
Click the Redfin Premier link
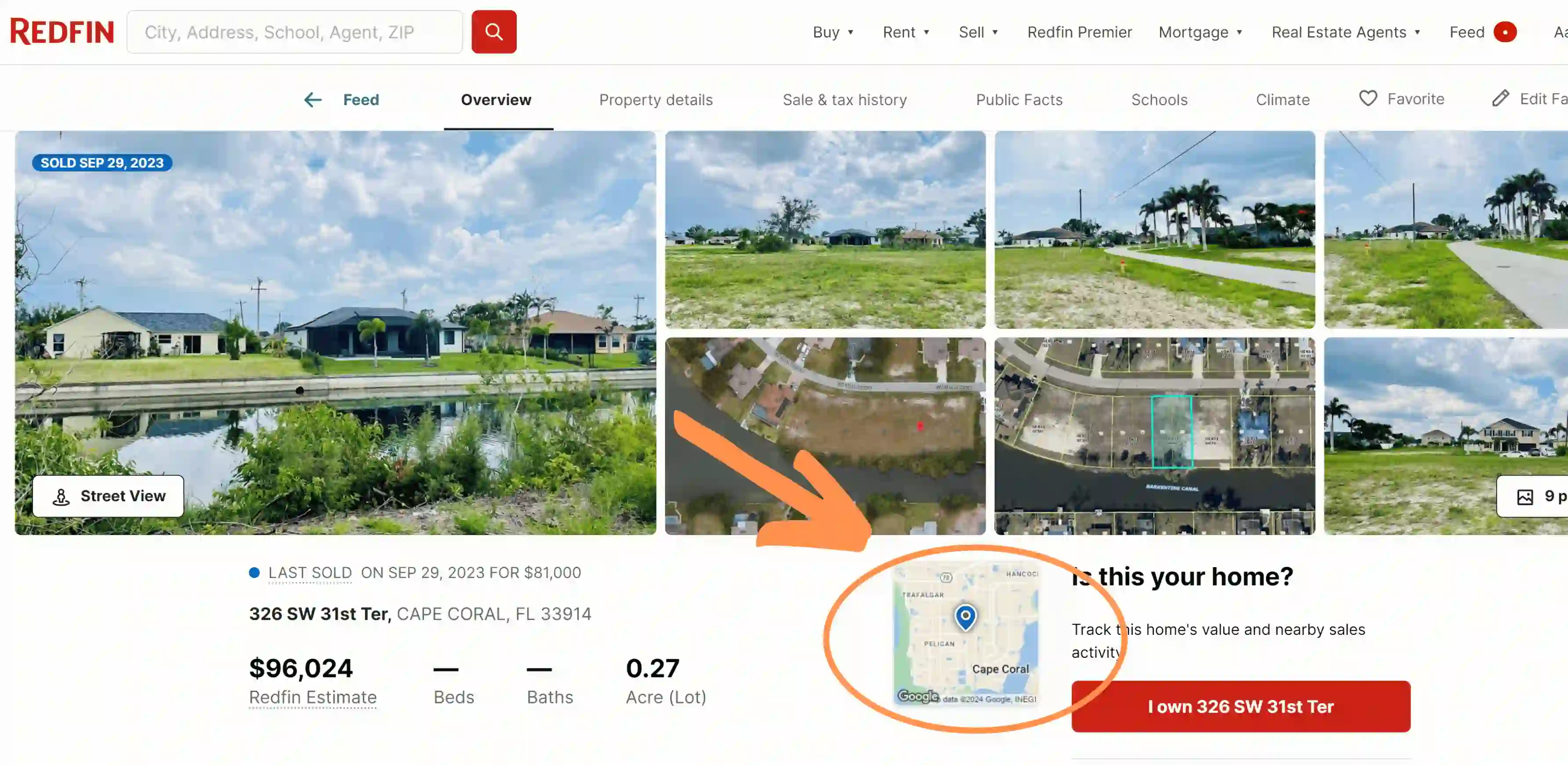click(x=1079, y=32)
